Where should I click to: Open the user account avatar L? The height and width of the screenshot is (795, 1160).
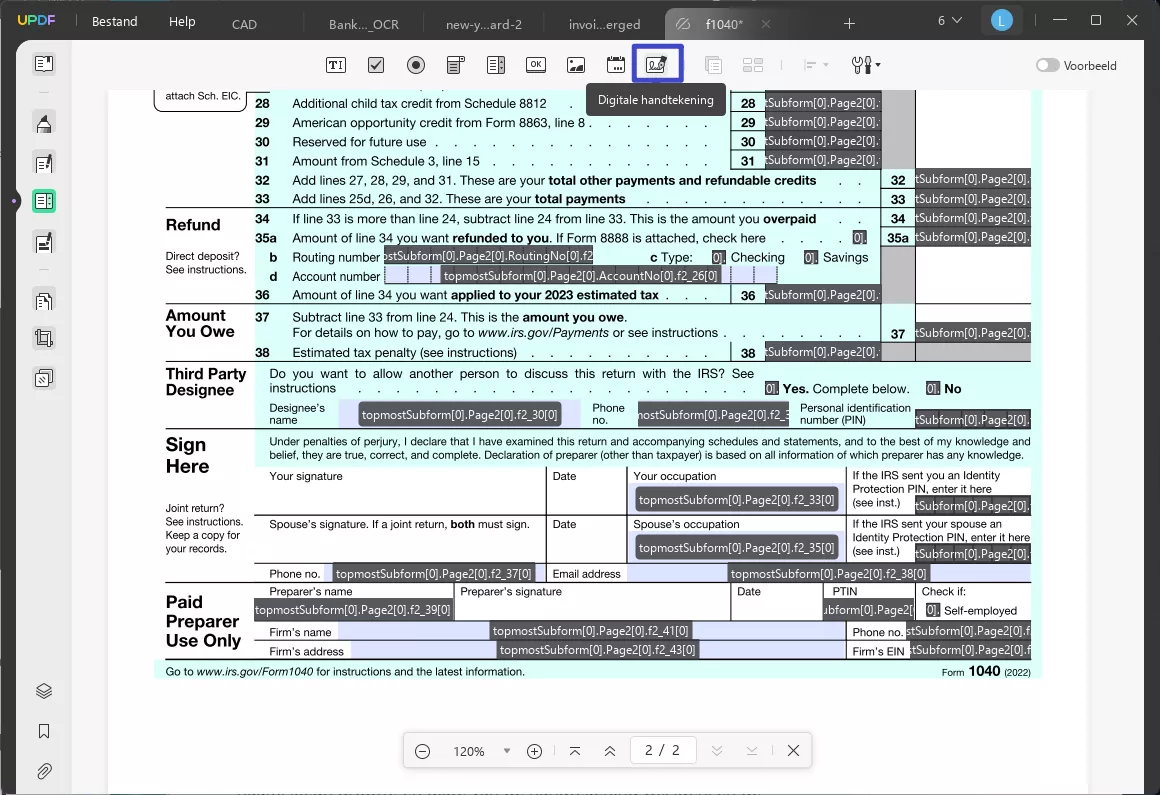1001,21
